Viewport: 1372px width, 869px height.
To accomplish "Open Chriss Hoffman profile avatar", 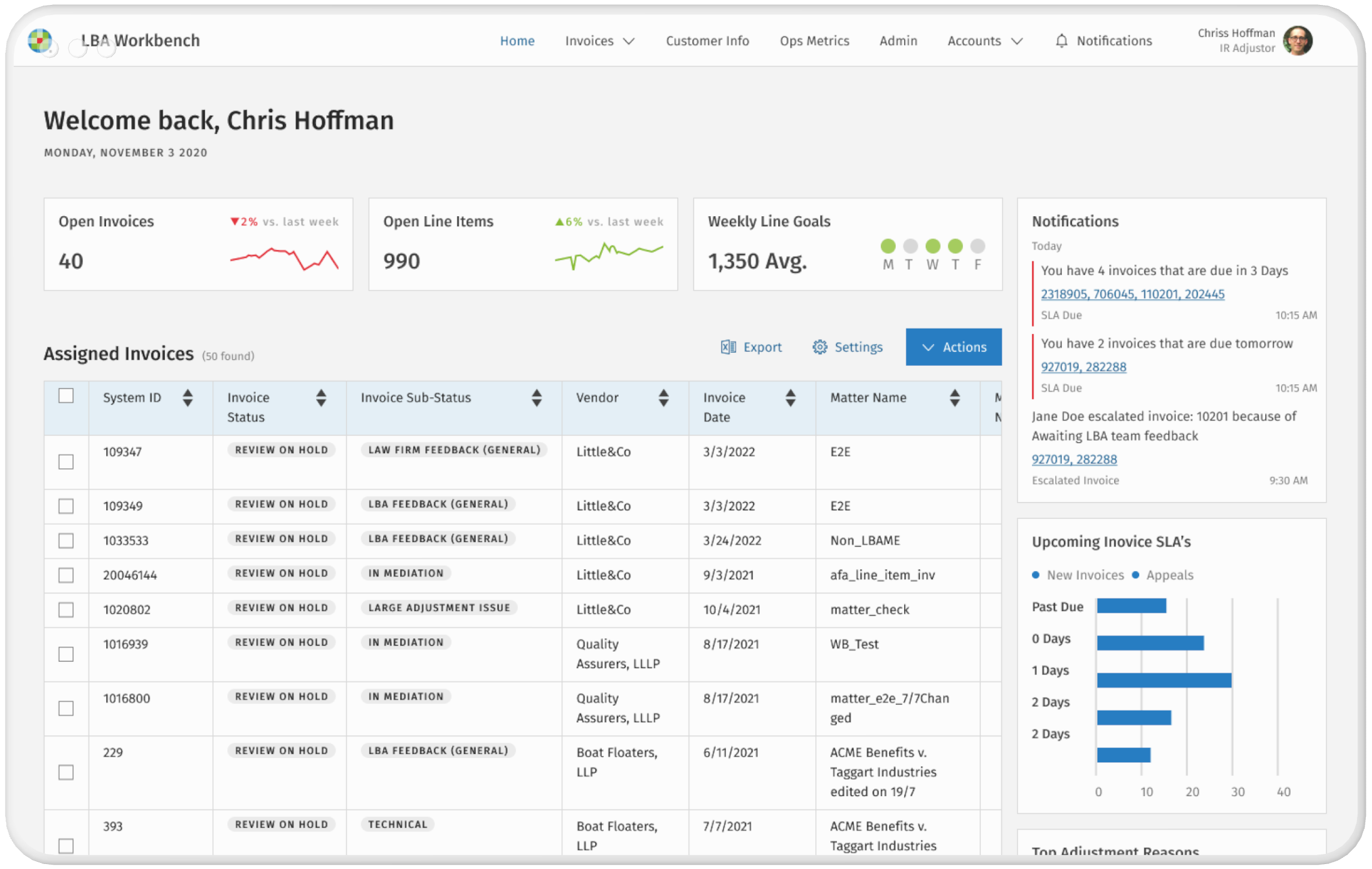I will pos(1298,41).
